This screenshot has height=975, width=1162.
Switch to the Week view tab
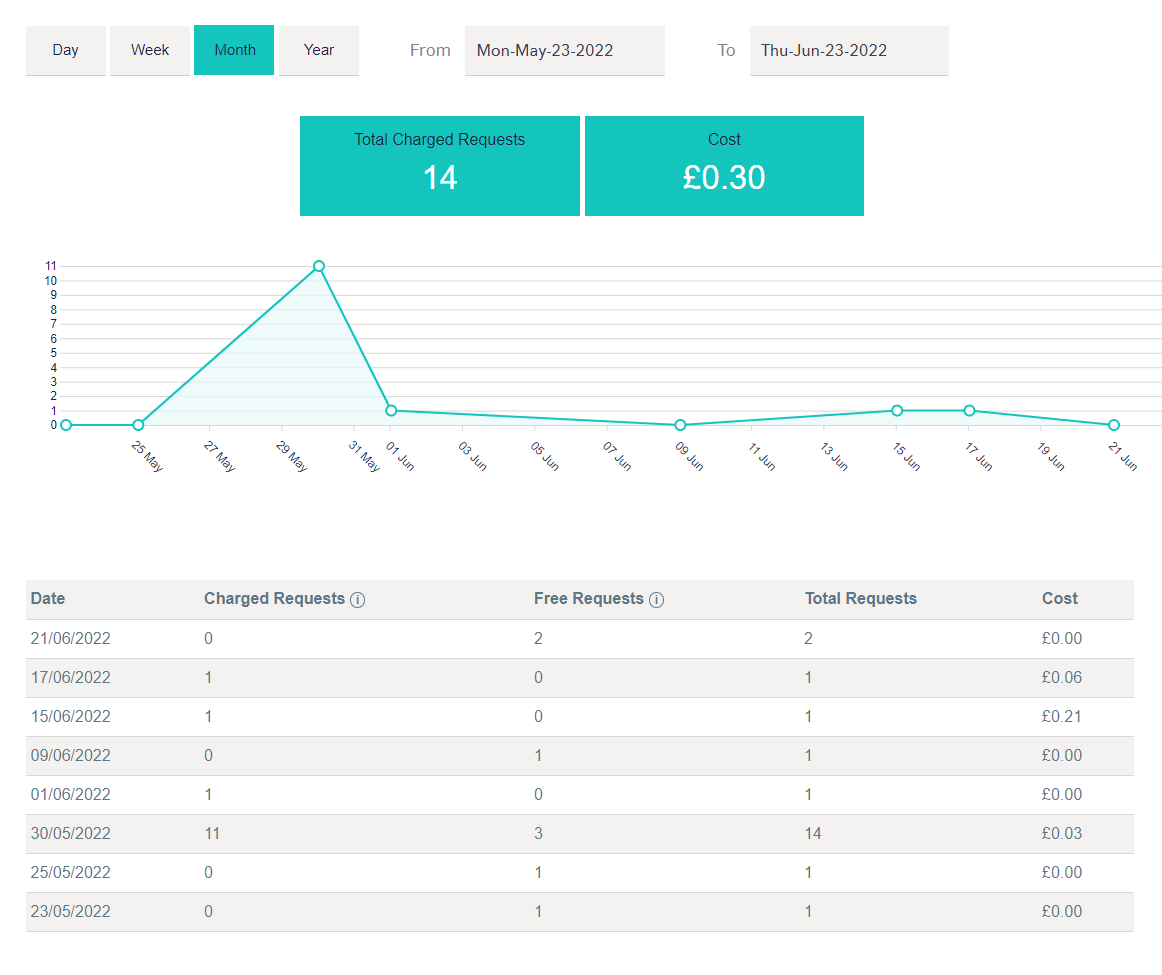click(150, 50)
